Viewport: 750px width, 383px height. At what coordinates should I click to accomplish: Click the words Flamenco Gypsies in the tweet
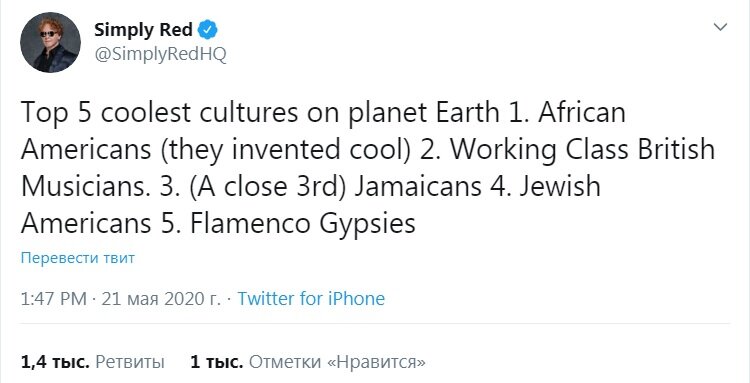[x=303, y=224]
